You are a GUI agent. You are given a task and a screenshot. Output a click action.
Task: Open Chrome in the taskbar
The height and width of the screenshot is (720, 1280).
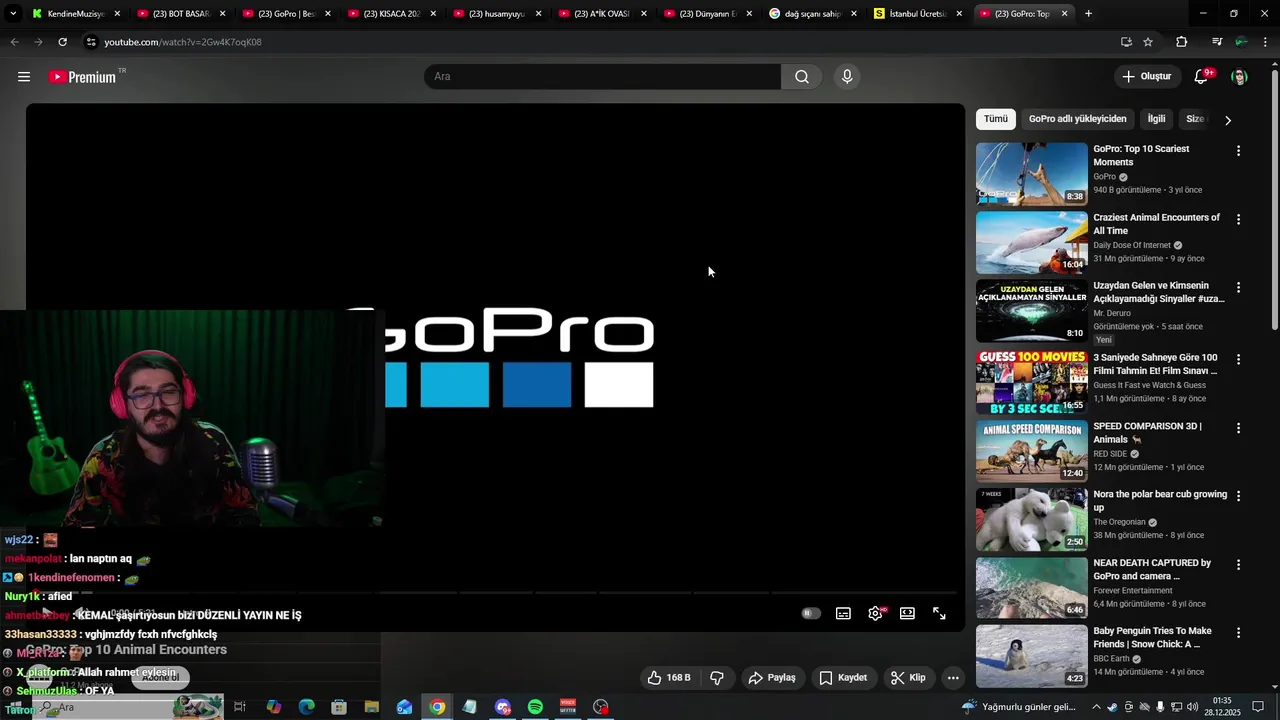tap(437, 707)
